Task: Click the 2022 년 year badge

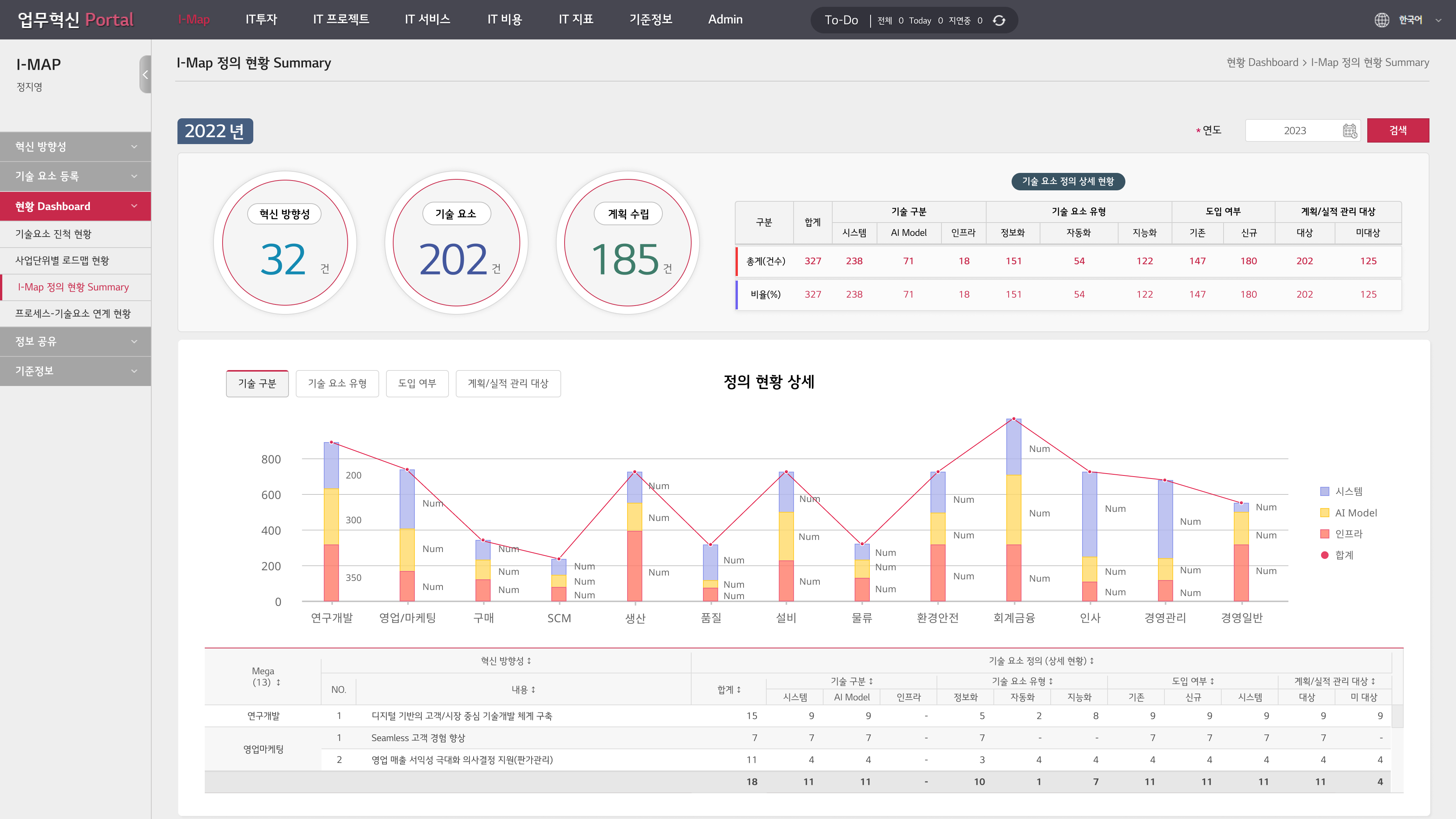Action: (215, 131)
